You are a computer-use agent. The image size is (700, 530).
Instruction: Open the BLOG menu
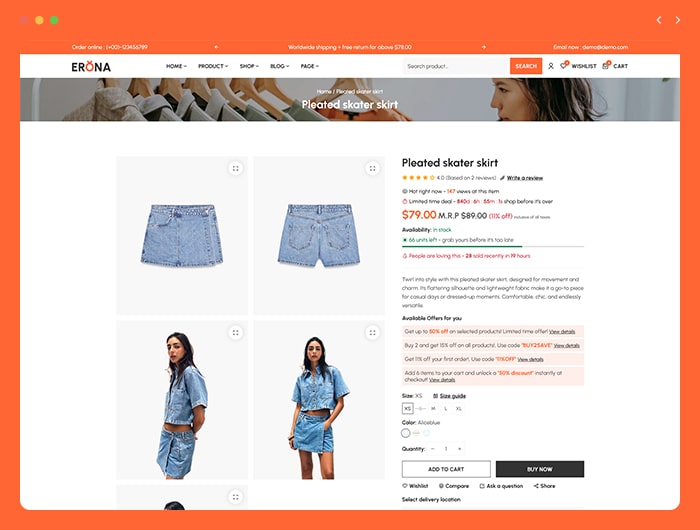[x=279, y=66]
